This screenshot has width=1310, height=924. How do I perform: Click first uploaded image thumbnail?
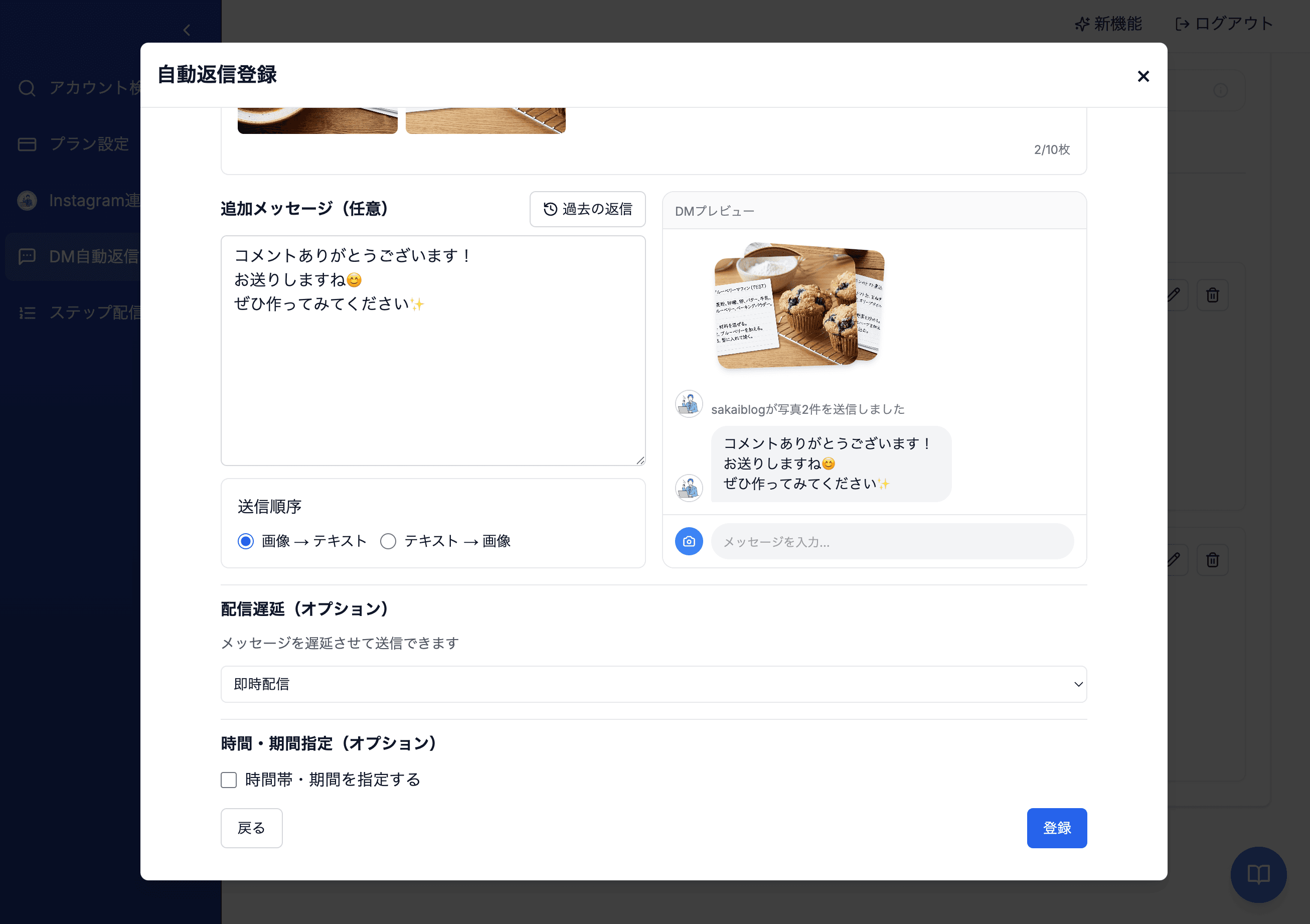click(317, 120)
